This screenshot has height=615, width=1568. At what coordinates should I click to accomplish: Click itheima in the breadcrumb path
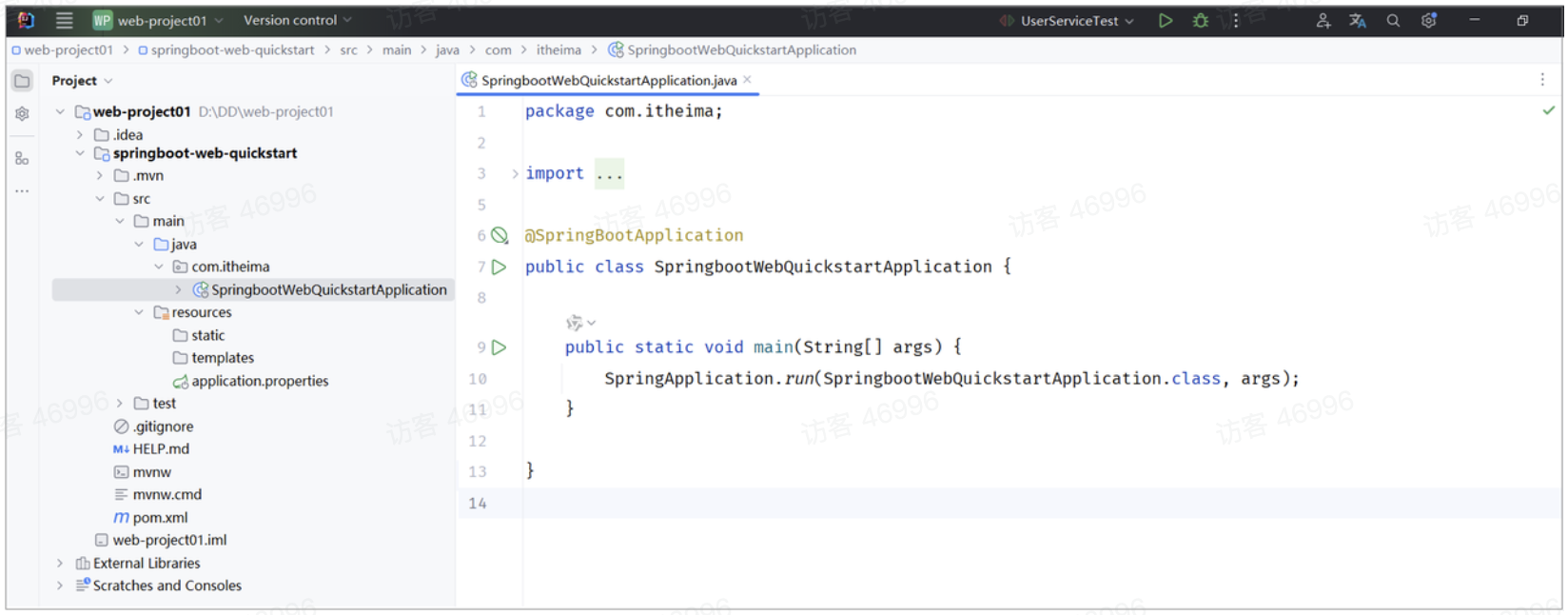[x=559, y=50]
